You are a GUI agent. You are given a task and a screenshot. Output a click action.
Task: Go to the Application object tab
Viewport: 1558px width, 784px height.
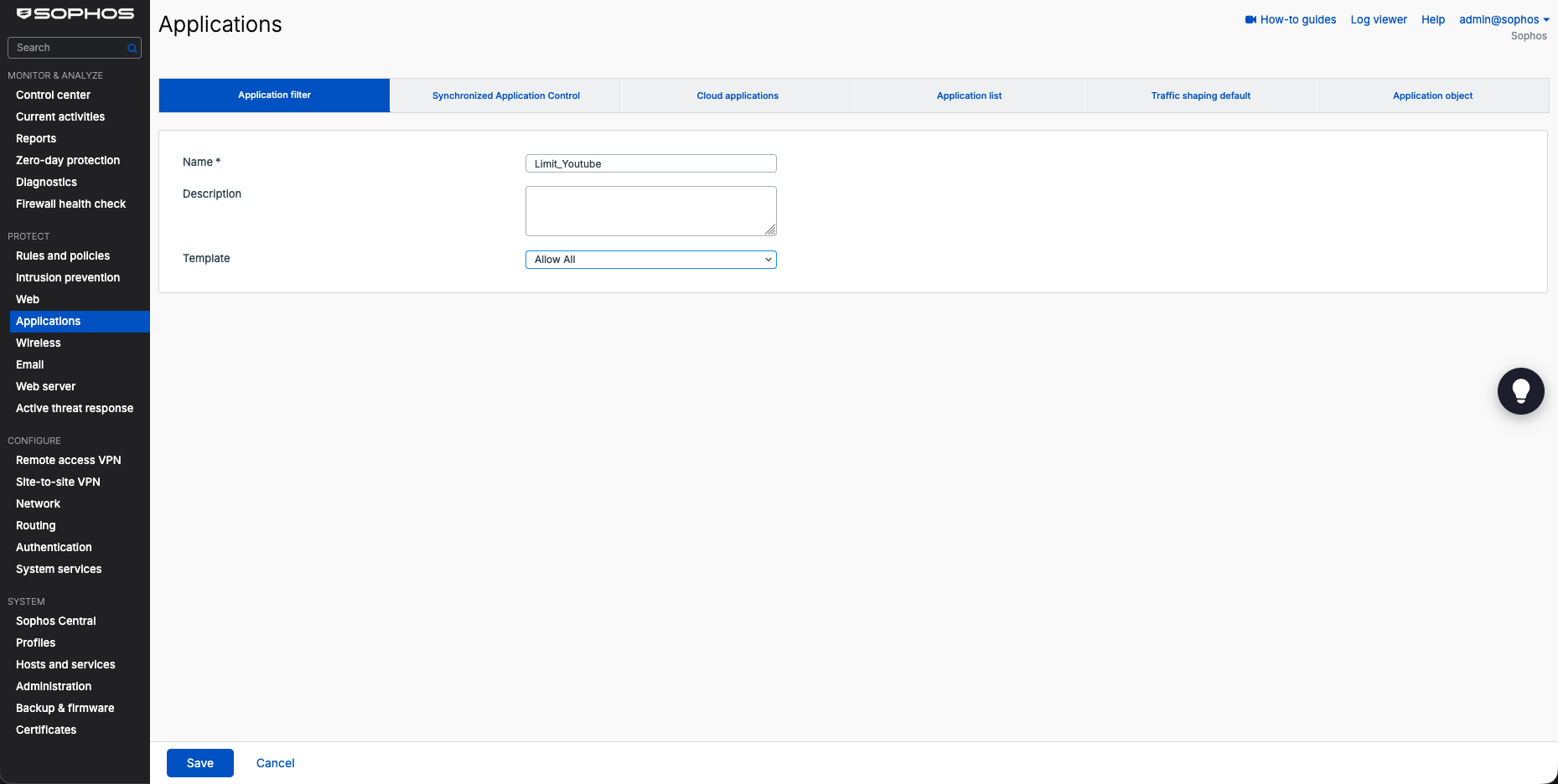tap(1432, 95)
